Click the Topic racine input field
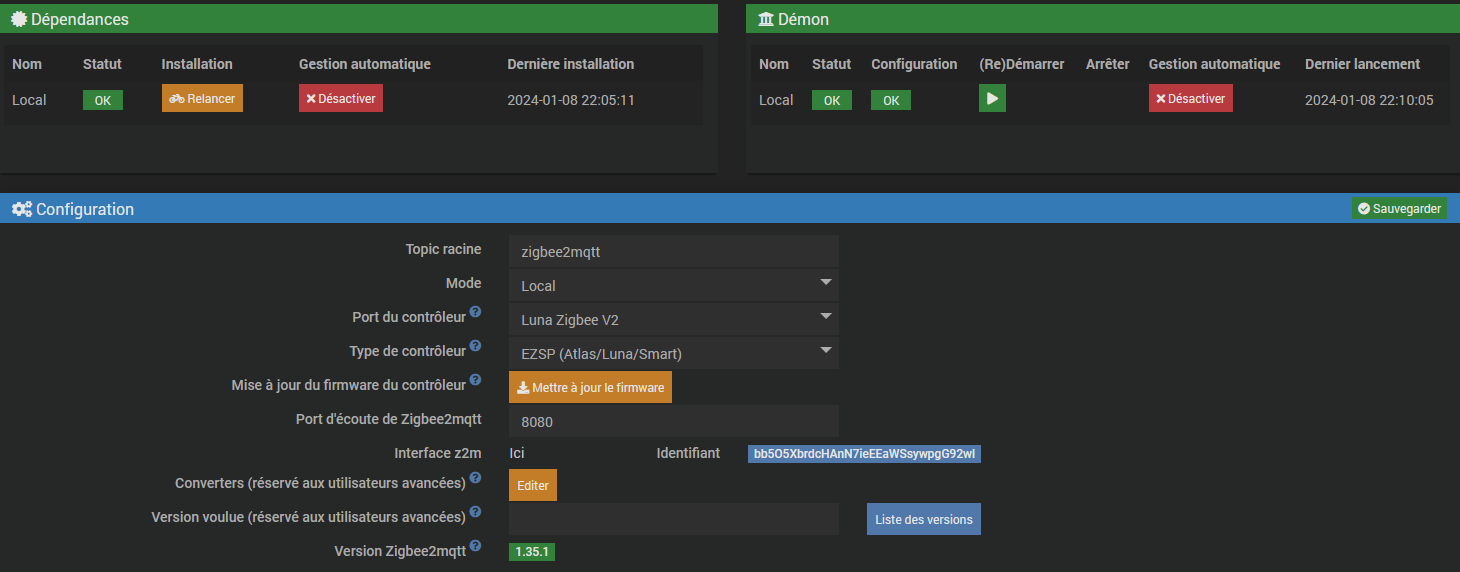1460x572 pixels. coord(673,252)
